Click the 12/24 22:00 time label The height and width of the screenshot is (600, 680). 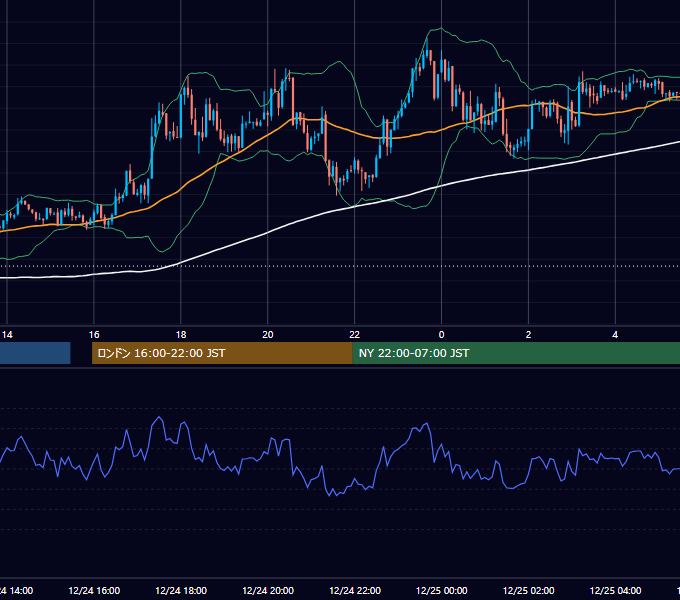point(355,590)
